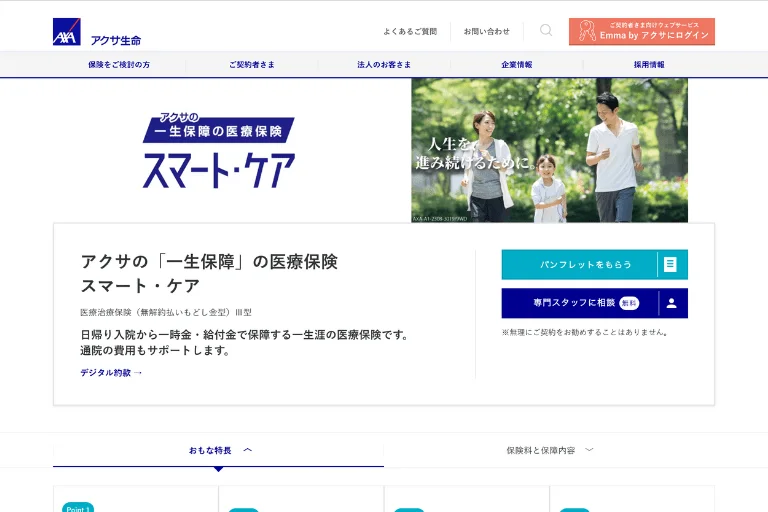The width and height of the screenshot is (768, 512).
Task: Click the family jogging hero image
Action: point(550,150)
